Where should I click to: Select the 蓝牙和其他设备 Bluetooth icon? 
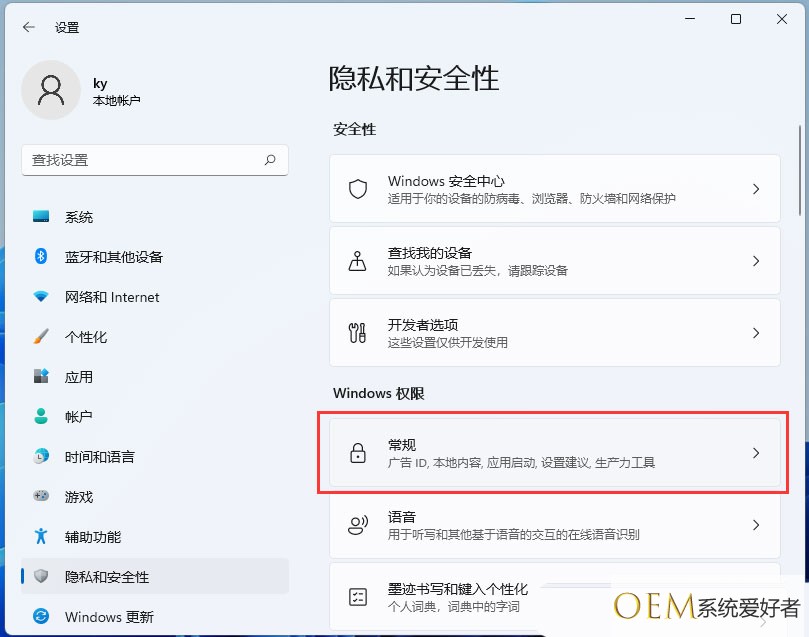(41, 257)
